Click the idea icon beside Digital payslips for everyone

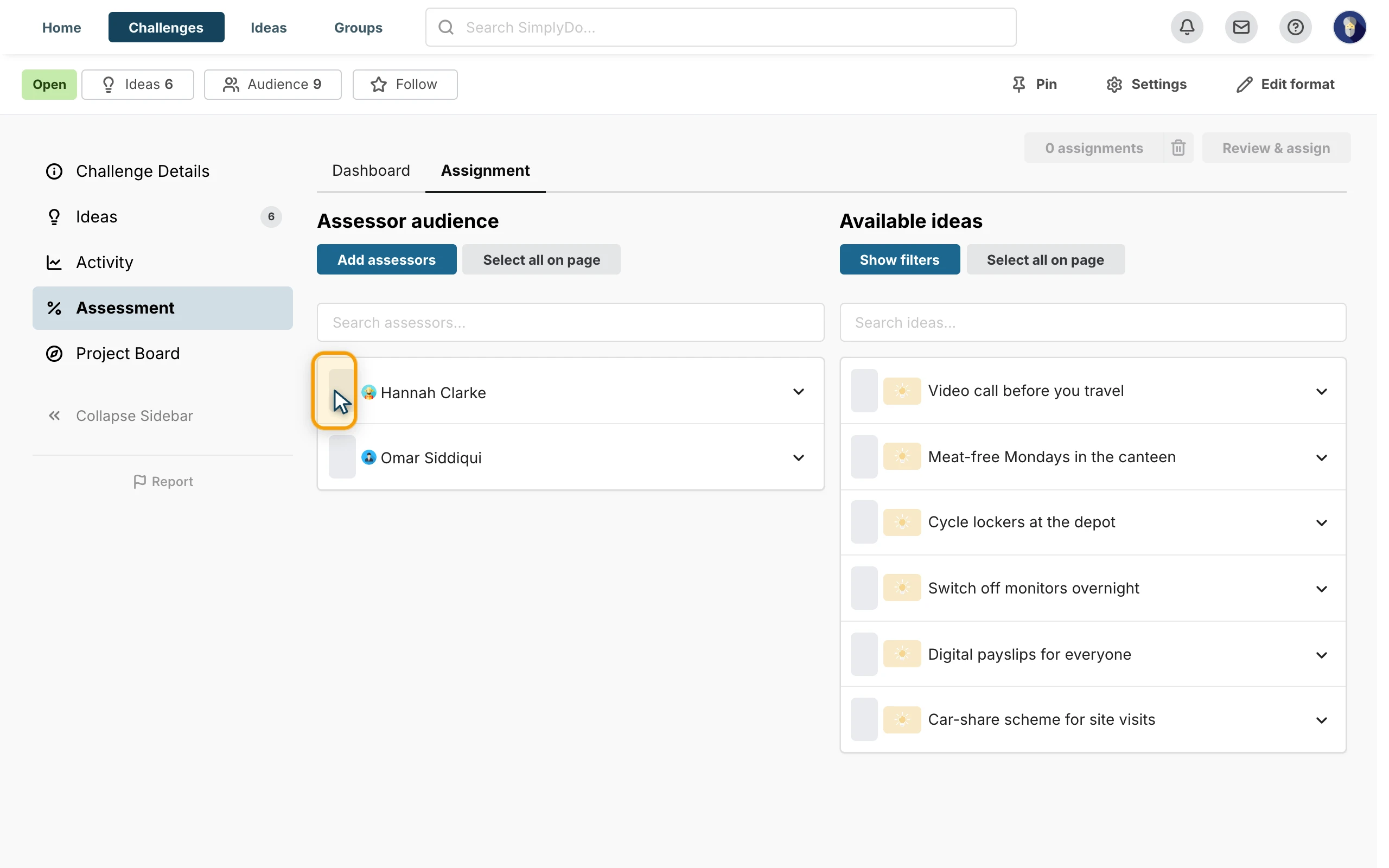(902, 654)
